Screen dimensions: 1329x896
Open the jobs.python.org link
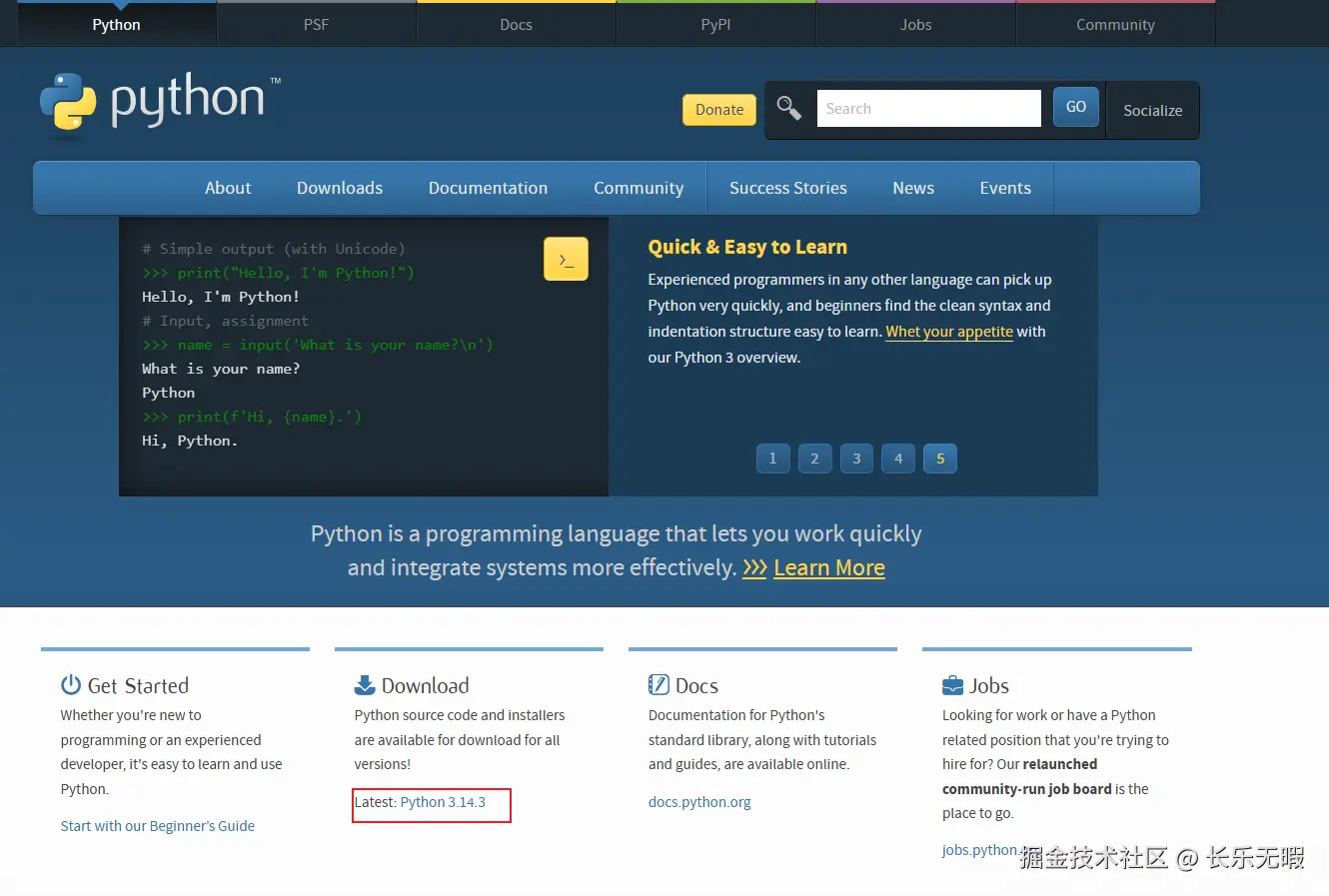980,850
